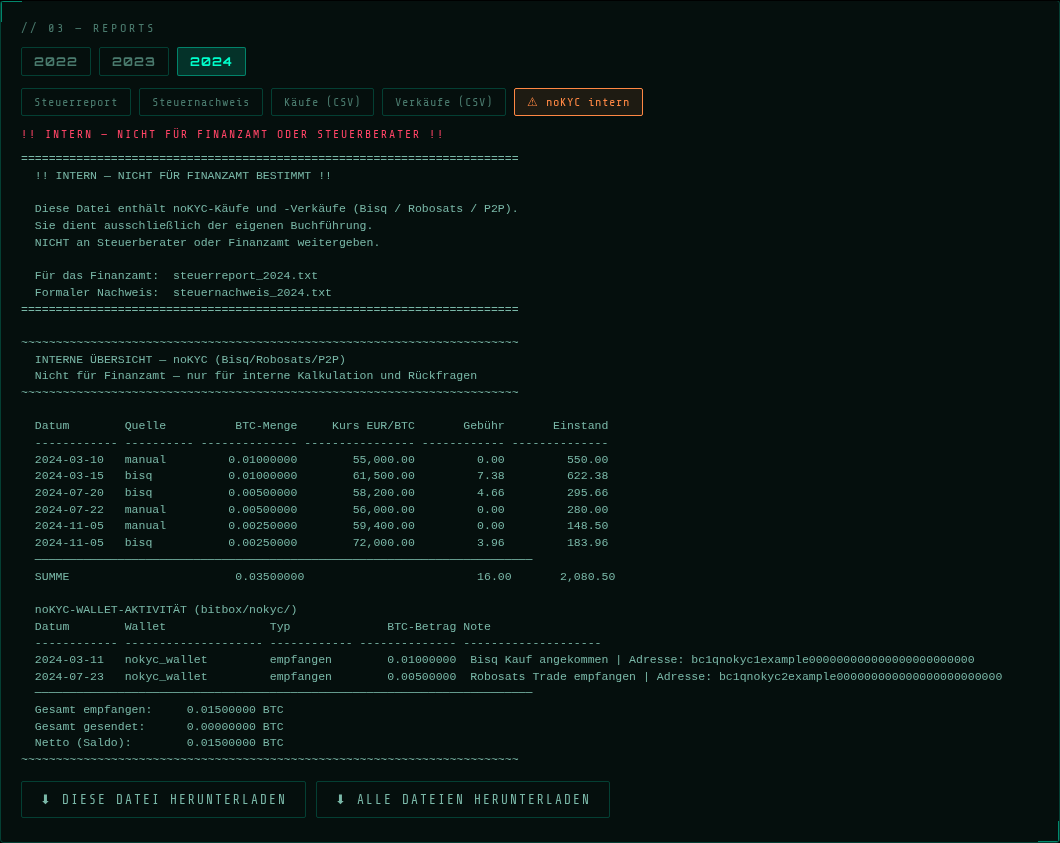The image size is (1060, 843).
Task: Click cost basis value '295.66'
Action: pyautogui.click(x=587, y=493)
